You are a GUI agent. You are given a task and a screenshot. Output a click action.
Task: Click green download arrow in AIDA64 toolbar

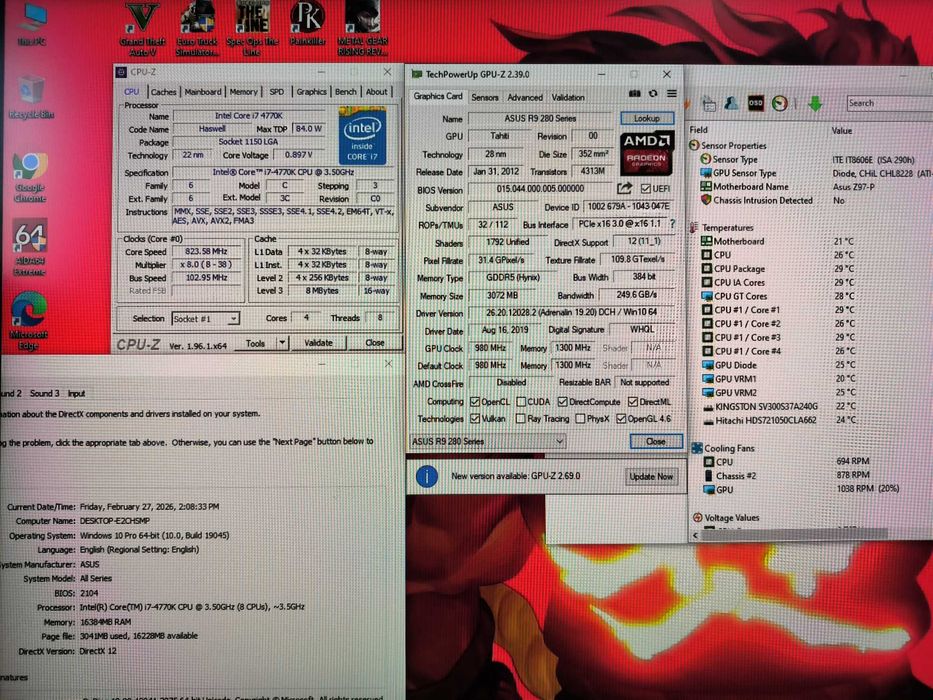click(815, 104)
